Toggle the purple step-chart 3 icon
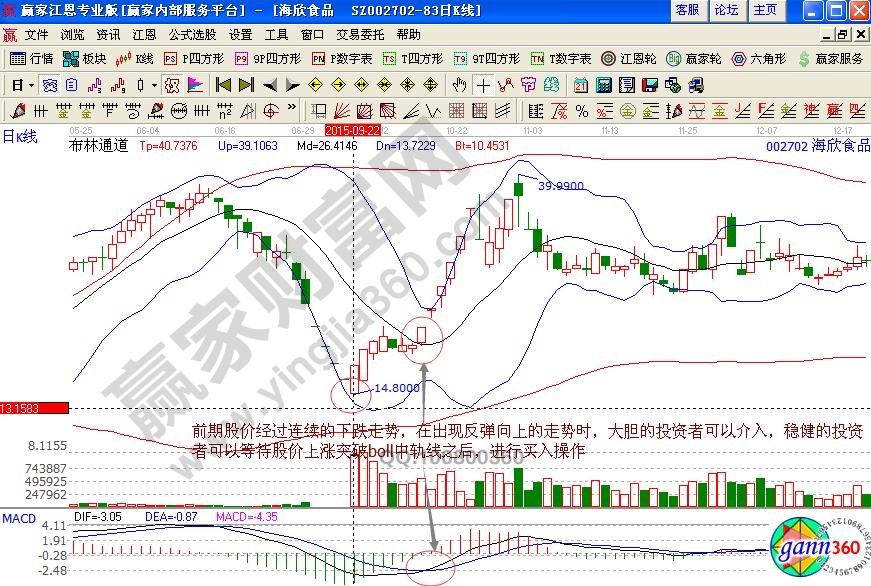This screenshot has width=871, height=586. tap(94, 85)
